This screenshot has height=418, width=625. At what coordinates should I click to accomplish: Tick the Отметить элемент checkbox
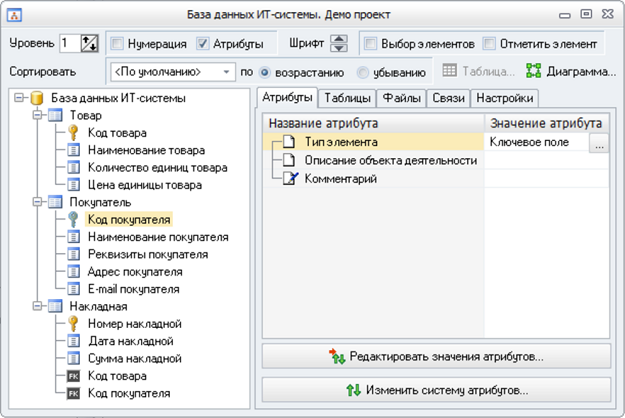[x=489, y=43]
